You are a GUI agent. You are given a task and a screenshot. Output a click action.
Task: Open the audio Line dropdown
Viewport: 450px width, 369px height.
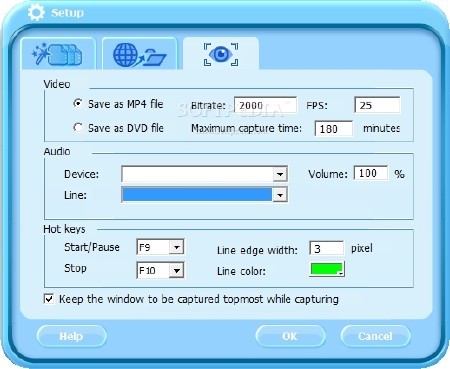(280, 195)
